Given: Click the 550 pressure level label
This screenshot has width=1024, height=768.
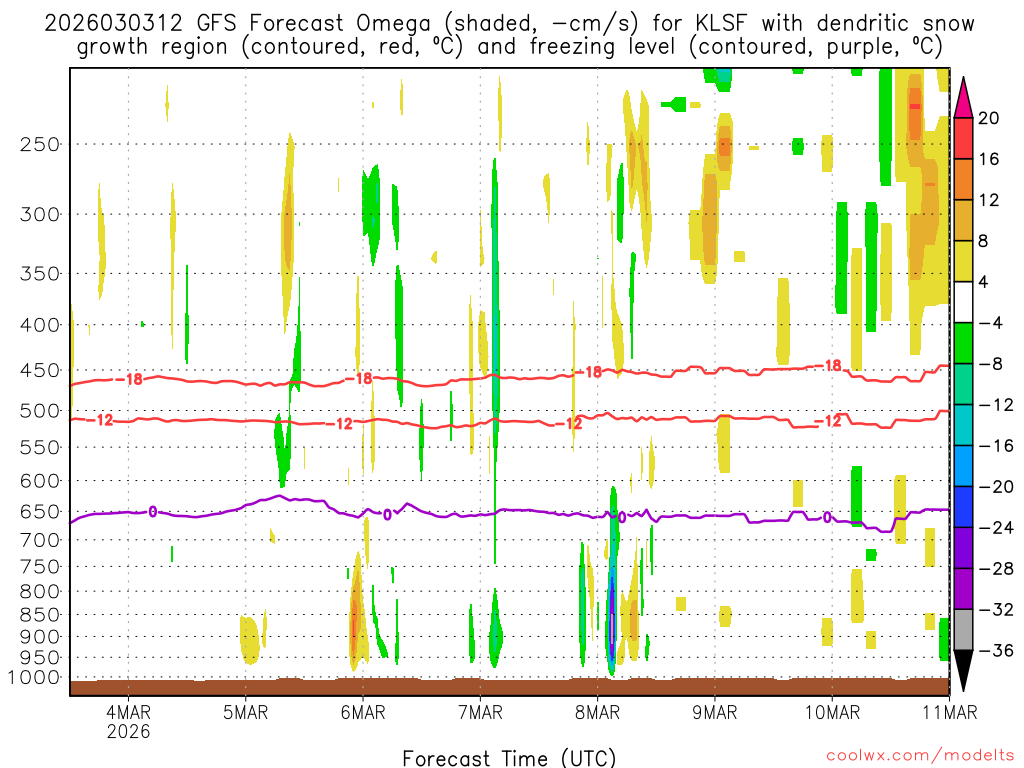Looking at the screenshot, I should click(x=40, y=447).
